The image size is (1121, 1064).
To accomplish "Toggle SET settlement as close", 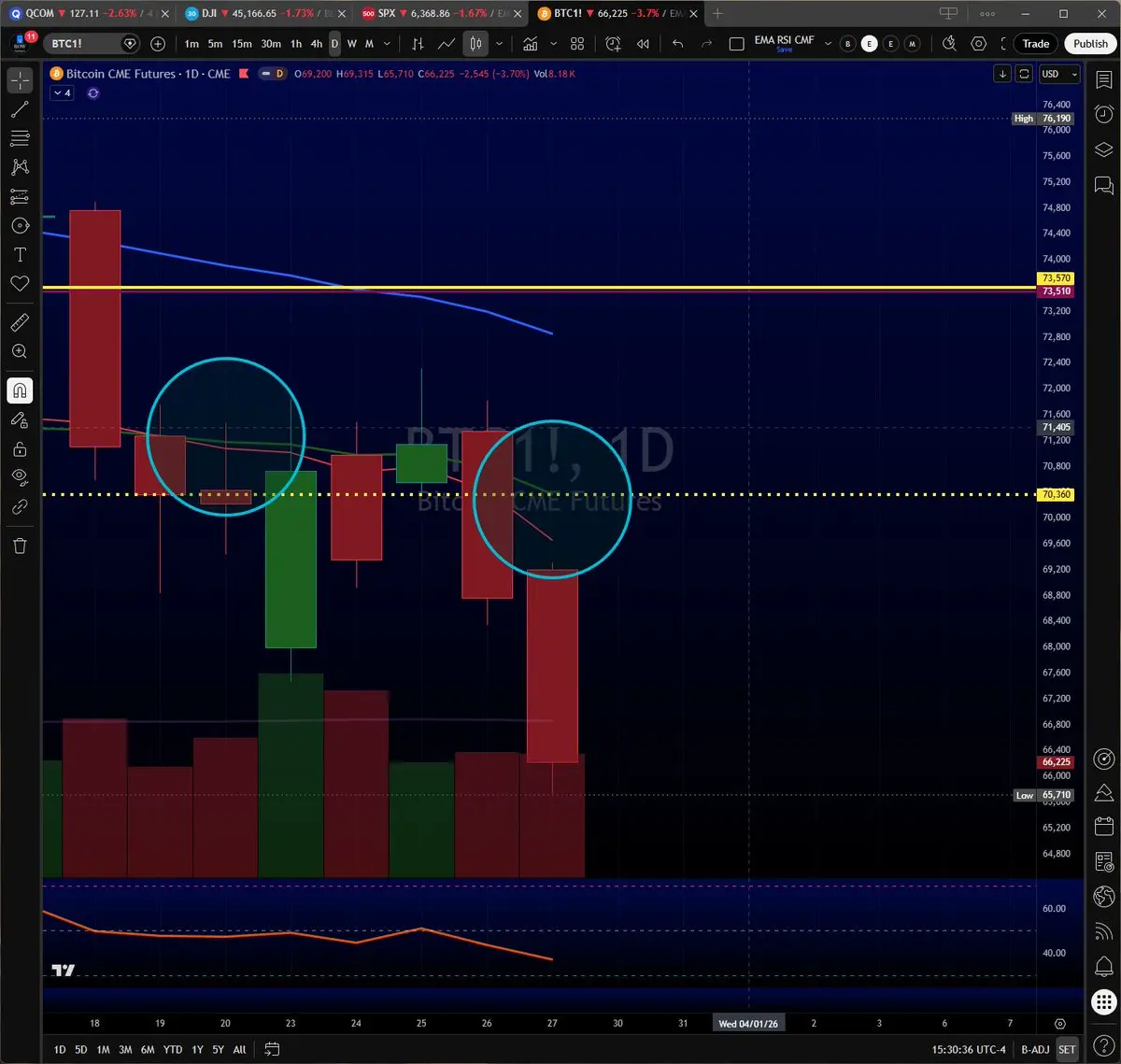I will tap(1067, 1050).
